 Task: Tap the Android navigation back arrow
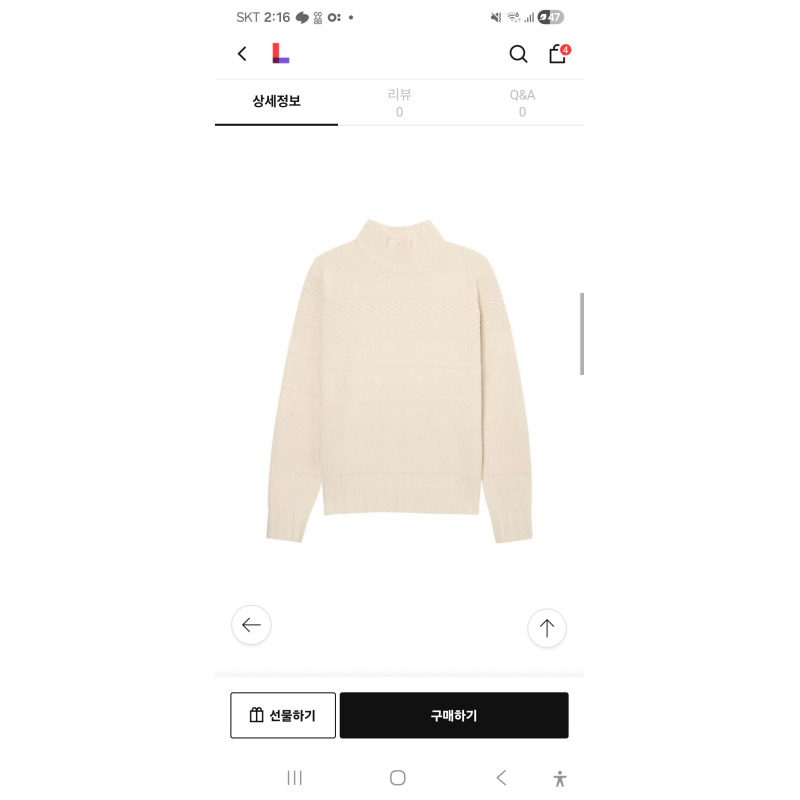[x=502, y=778]
